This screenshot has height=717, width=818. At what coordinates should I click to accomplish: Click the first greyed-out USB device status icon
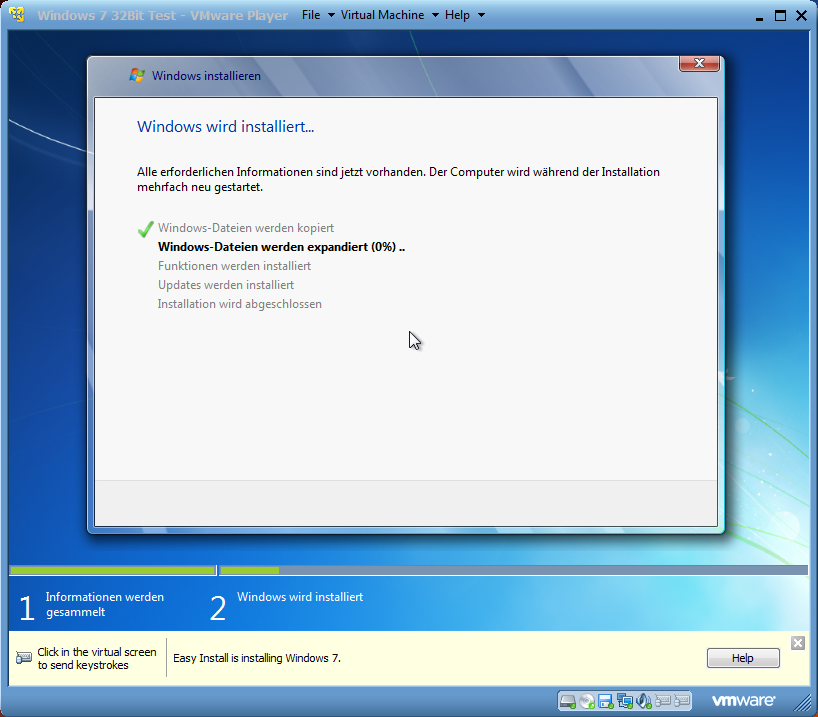pos(663,701)
